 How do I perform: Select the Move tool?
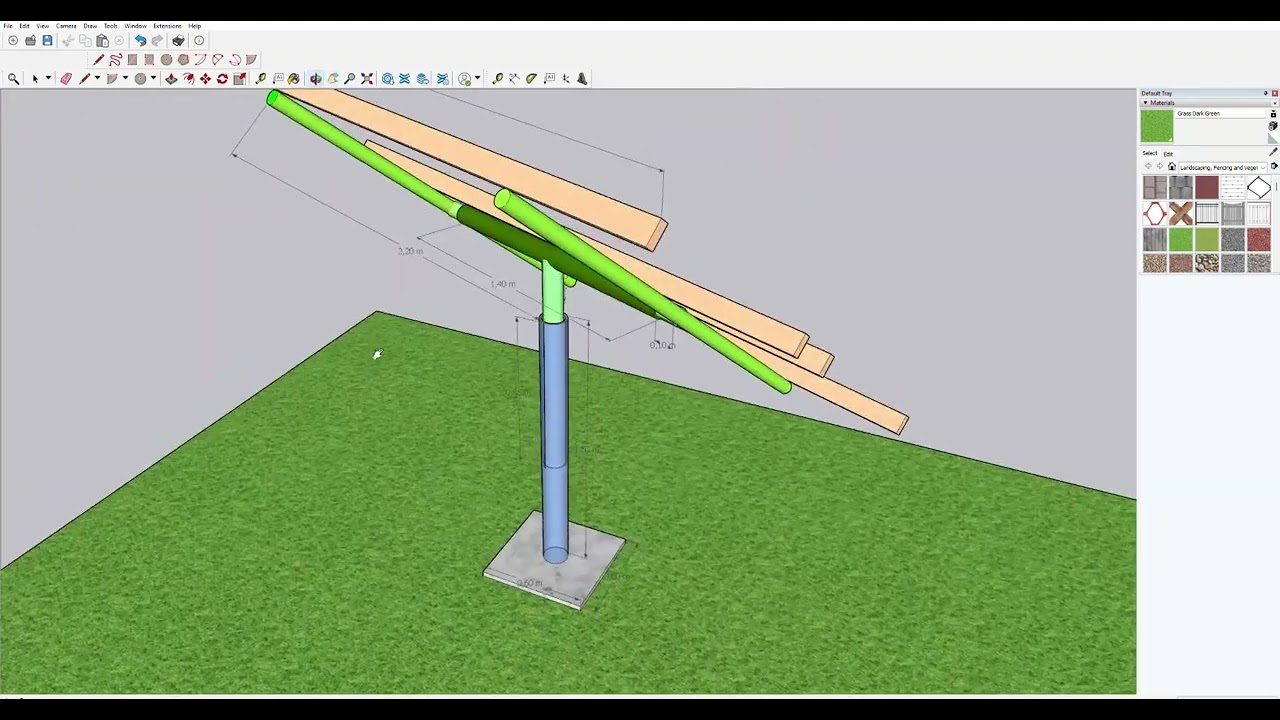pyautogui.click(x=205, y=78)
